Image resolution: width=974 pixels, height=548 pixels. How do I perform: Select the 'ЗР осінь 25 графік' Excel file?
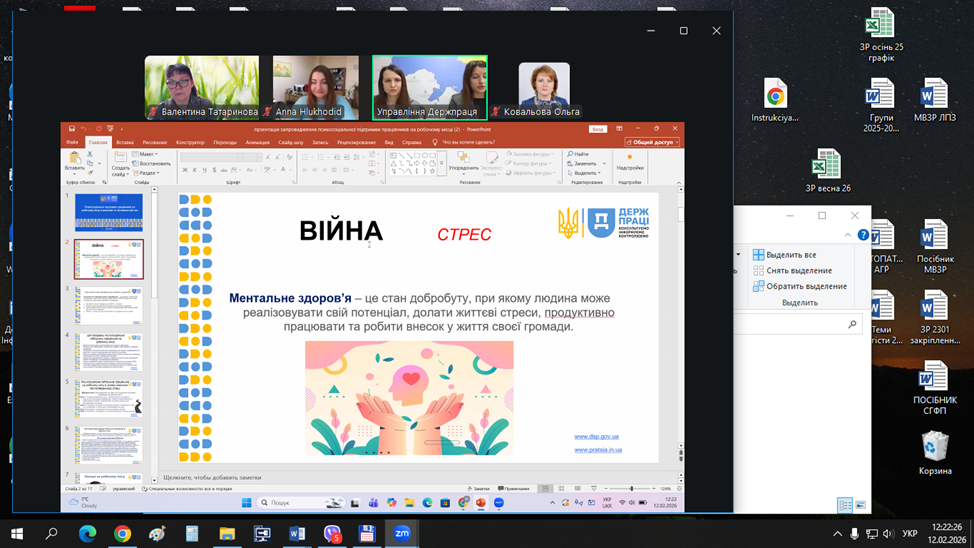click(880, 35)
